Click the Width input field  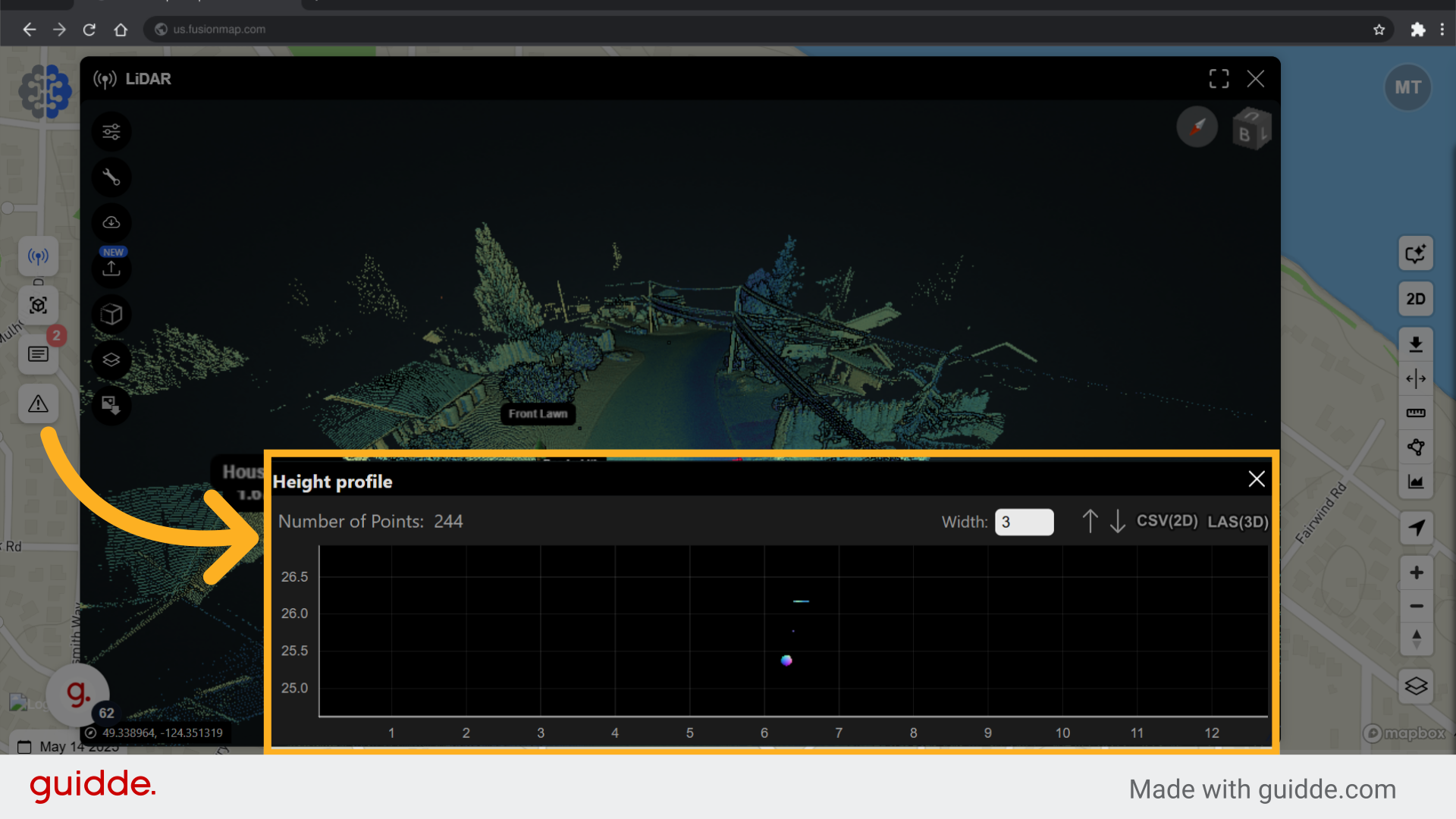pos(1024,522)
